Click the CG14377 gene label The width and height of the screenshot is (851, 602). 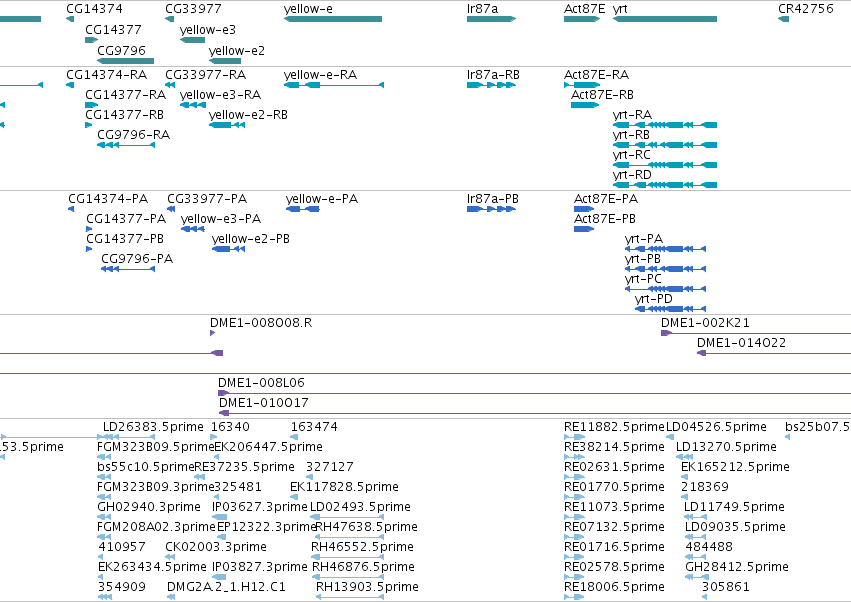tap(113, 29)
